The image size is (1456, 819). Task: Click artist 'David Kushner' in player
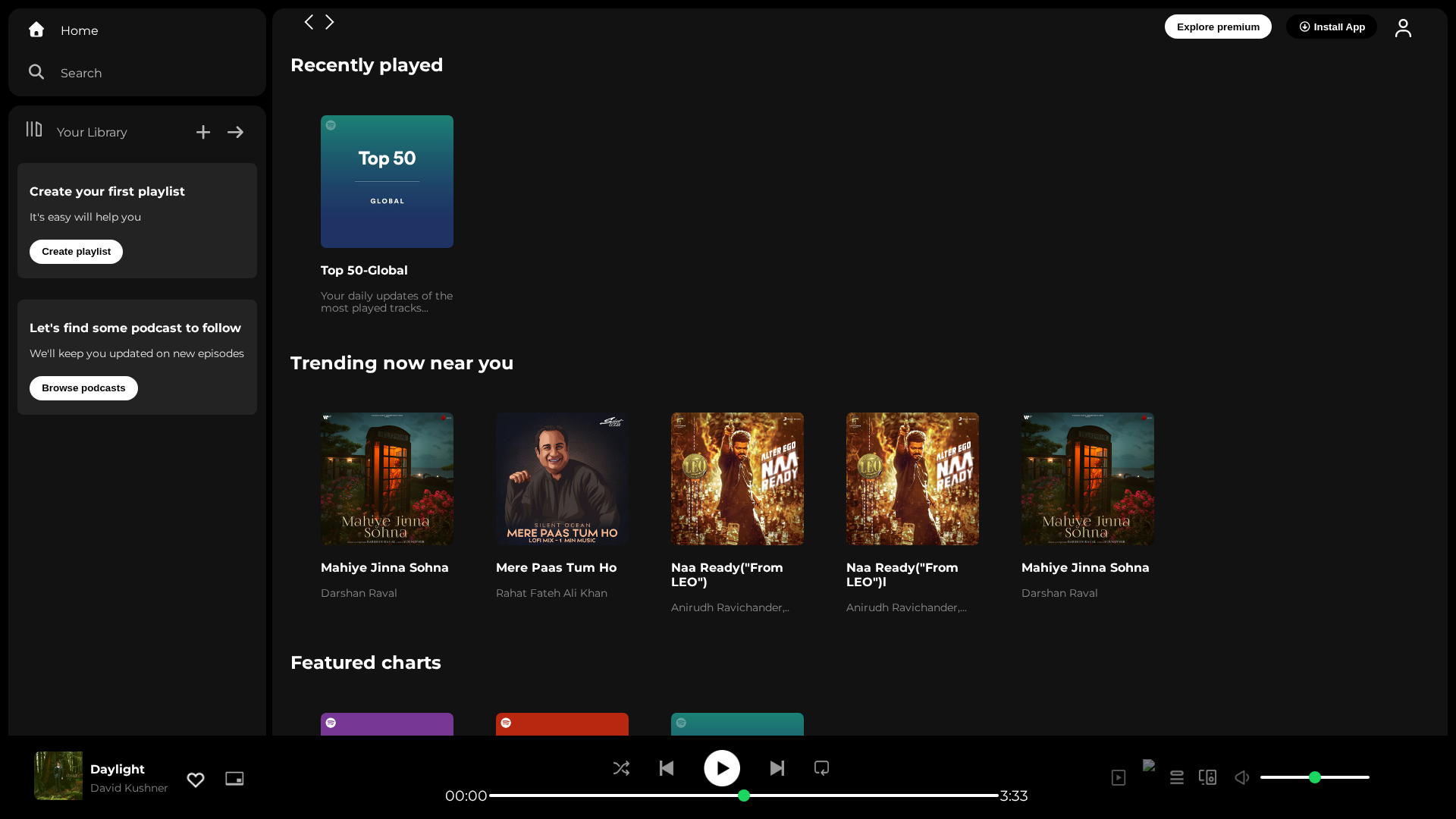click(129, 788)
